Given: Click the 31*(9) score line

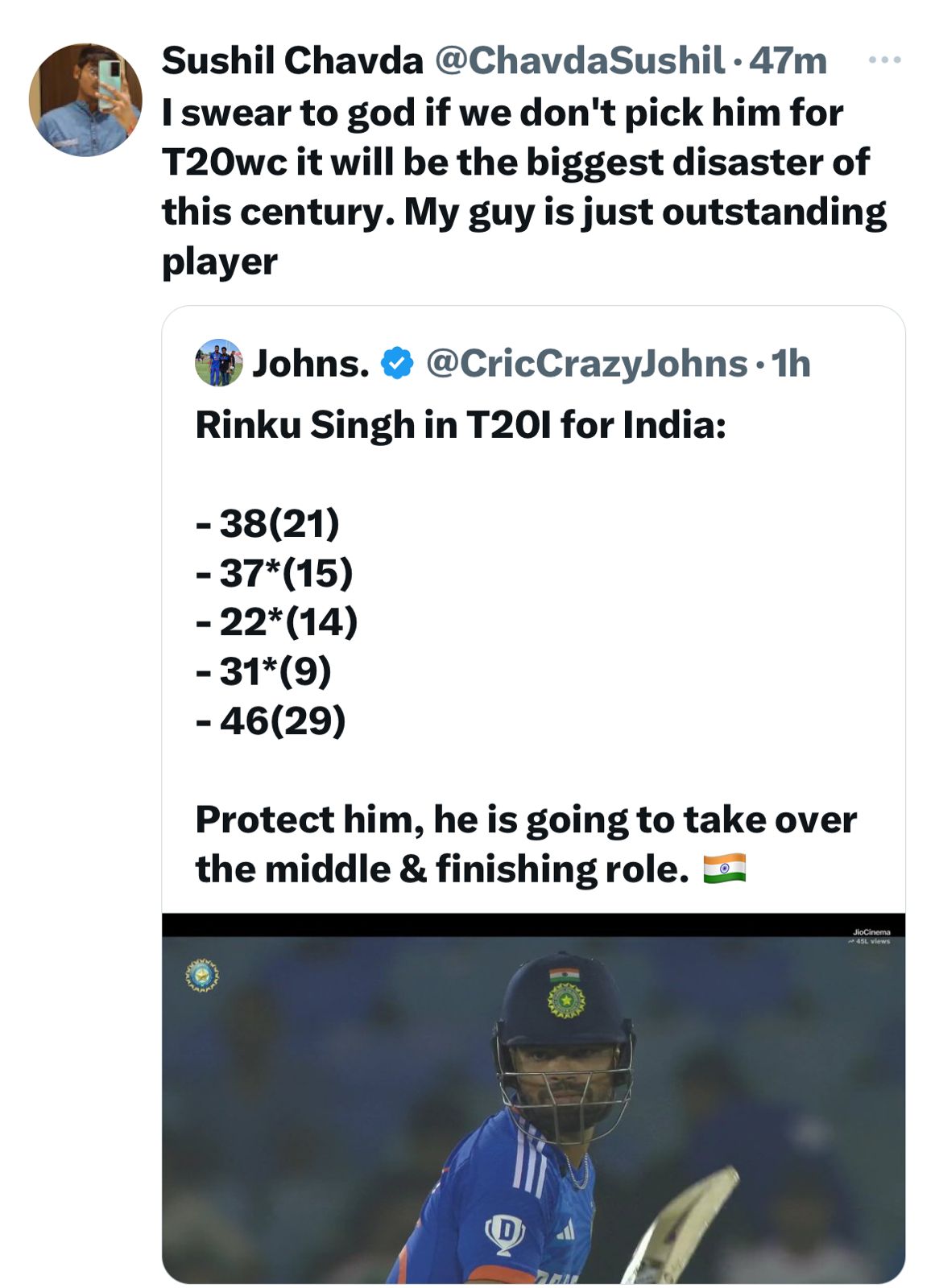Looking at the screenshot, I should (x=264, y=671).
